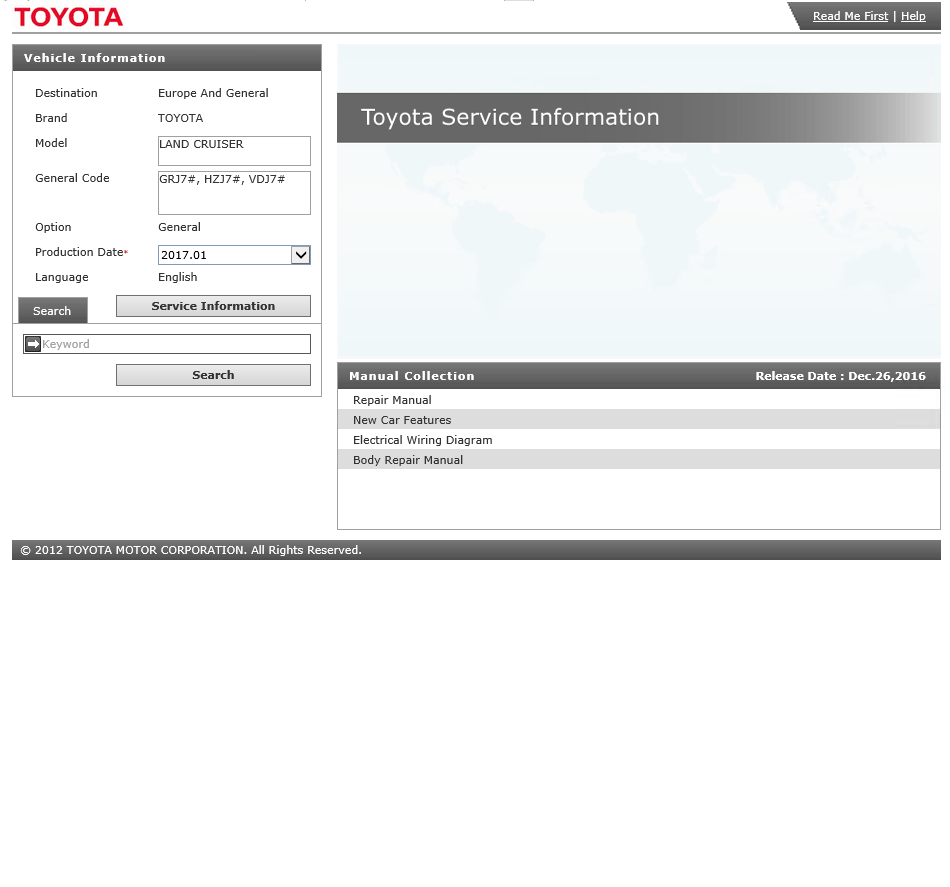This screenshot has width=950, height=887.
Task: Open New Car Features manual
Action: click(x=639, y=420)
